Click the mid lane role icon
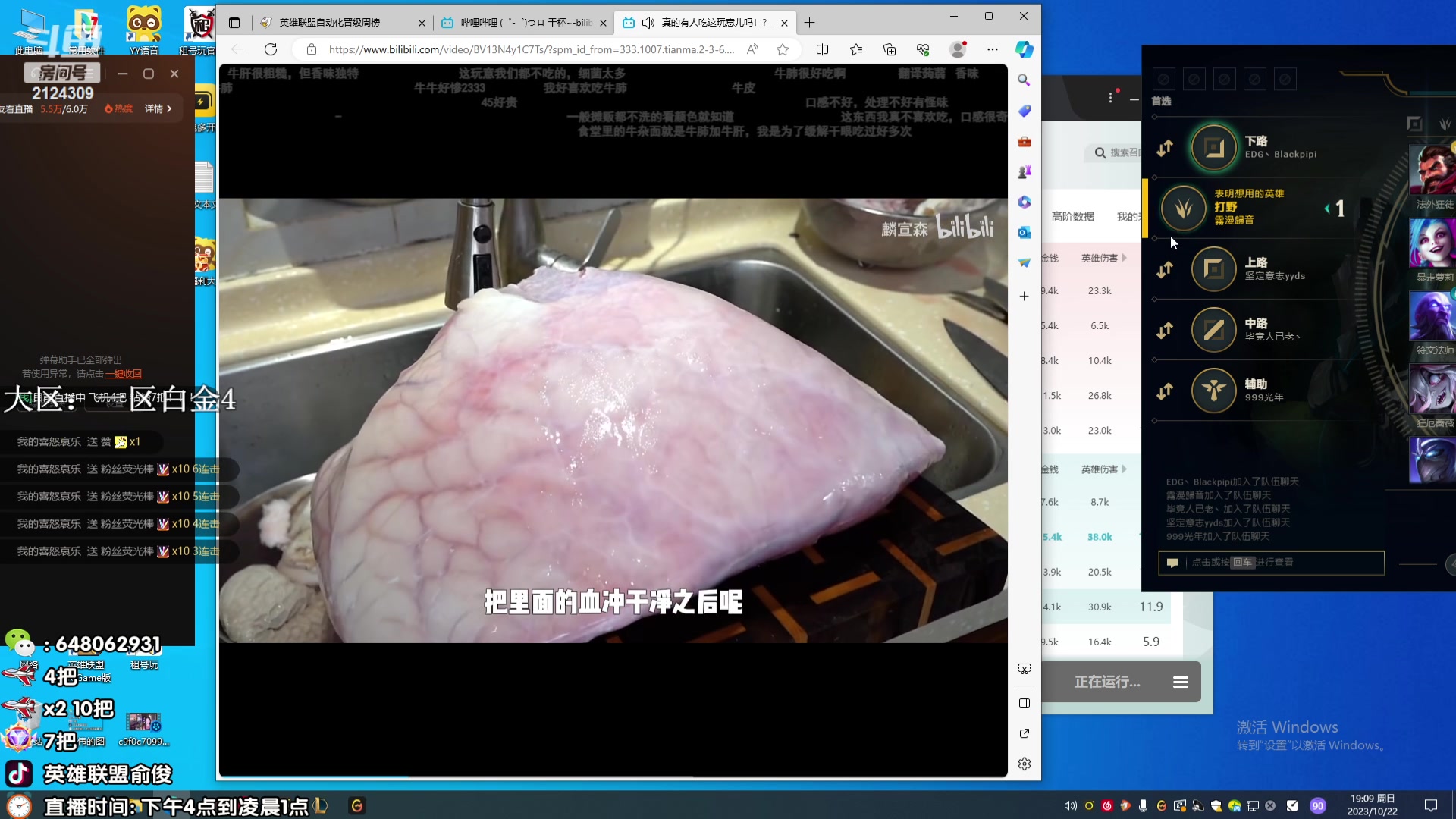This screenshot has width=1456, height=819. click(x=1214, y=330)
